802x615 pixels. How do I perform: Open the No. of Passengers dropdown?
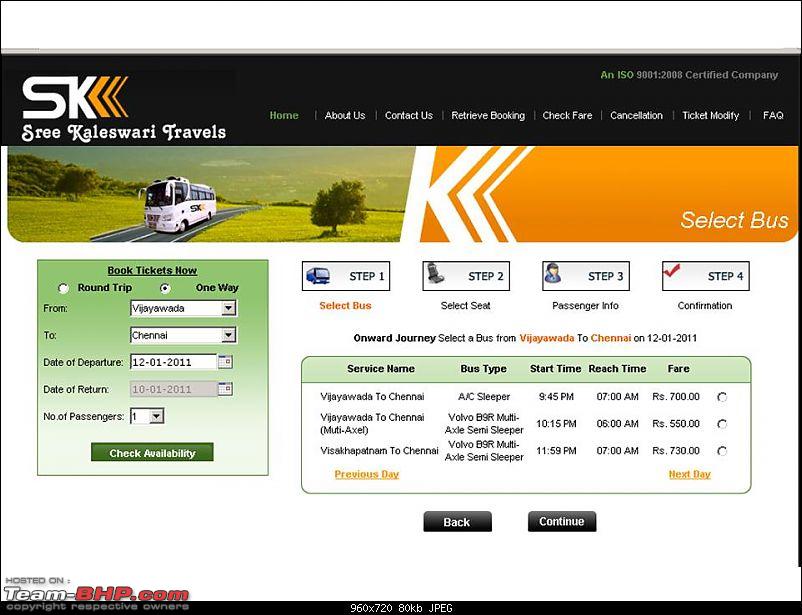(x=157, y=416)
